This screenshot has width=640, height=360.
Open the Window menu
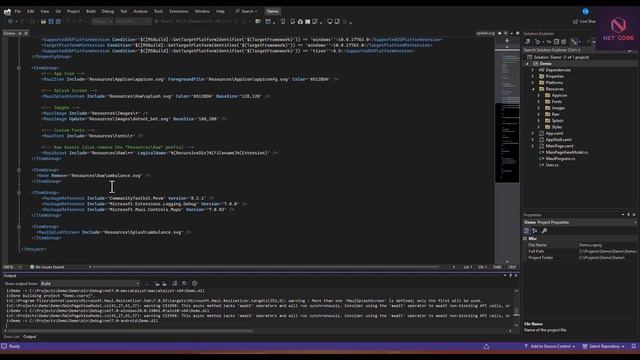[202, 11]
